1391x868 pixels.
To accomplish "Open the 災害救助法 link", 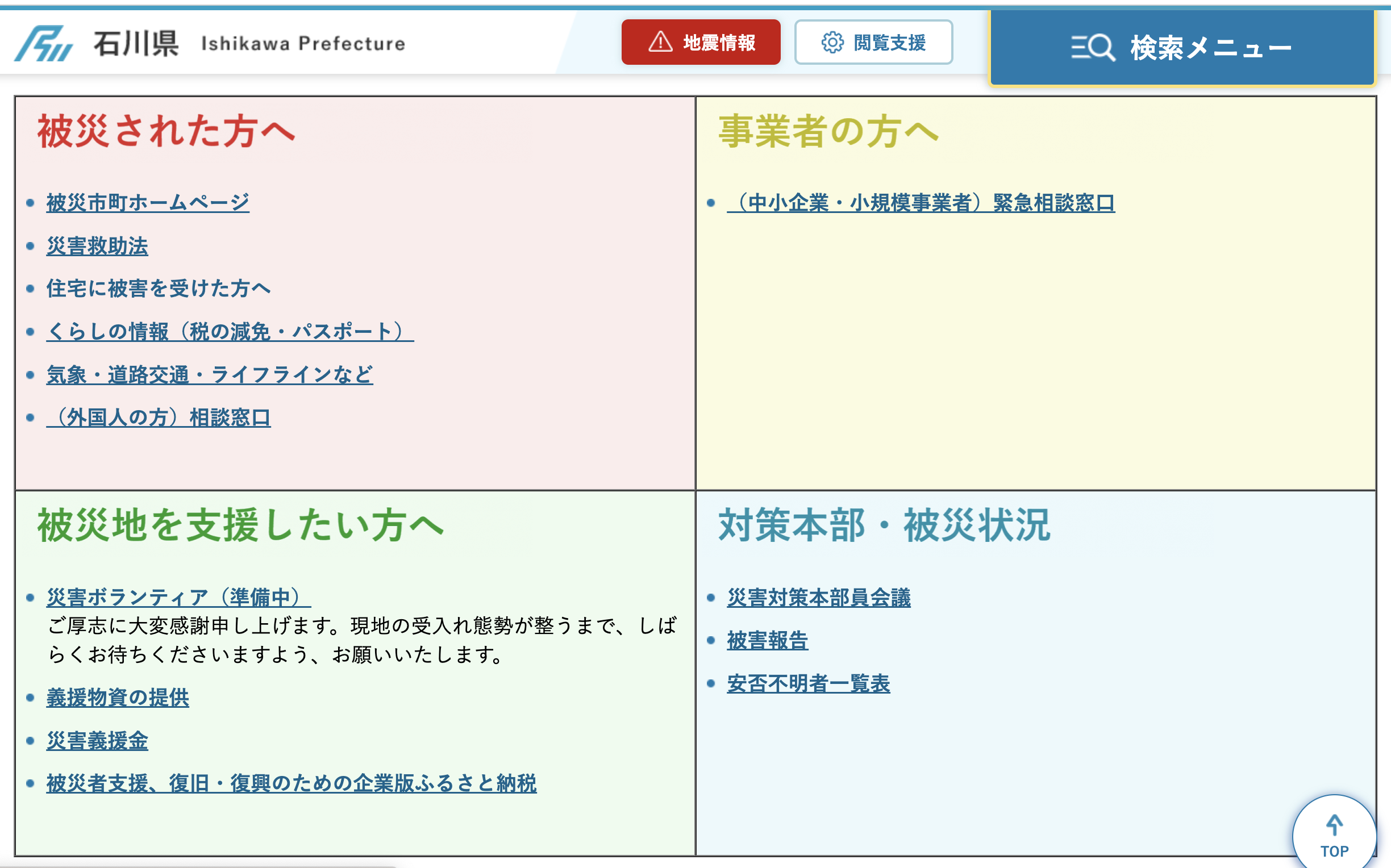I will pyautogui.click(x=97, y=246).
